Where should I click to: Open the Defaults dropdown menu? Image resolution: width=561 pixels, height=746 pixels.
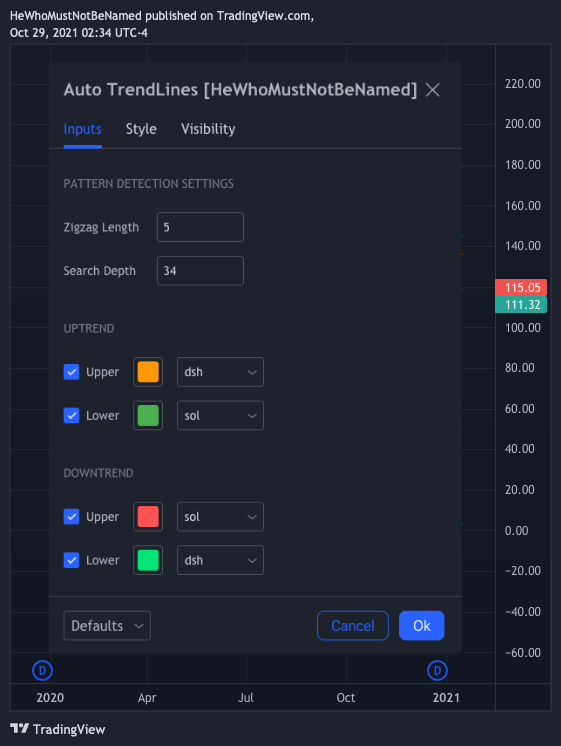[107, 626]
